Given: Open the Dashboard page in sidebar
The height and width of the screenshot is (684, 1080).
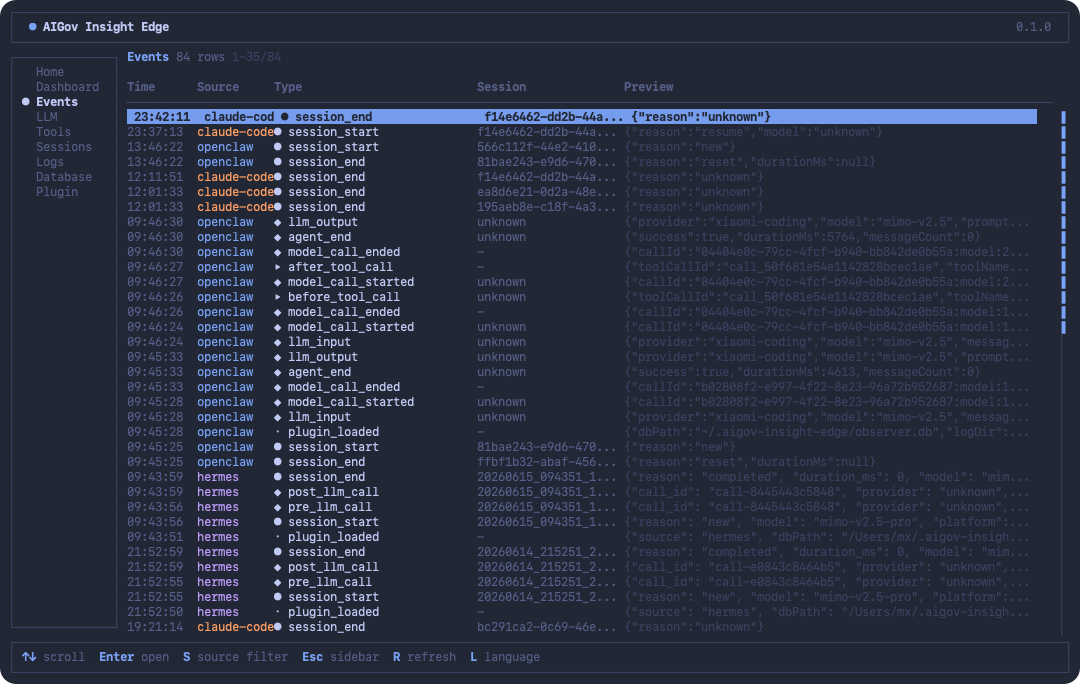Looking at the screenshot, I should 68,87.
